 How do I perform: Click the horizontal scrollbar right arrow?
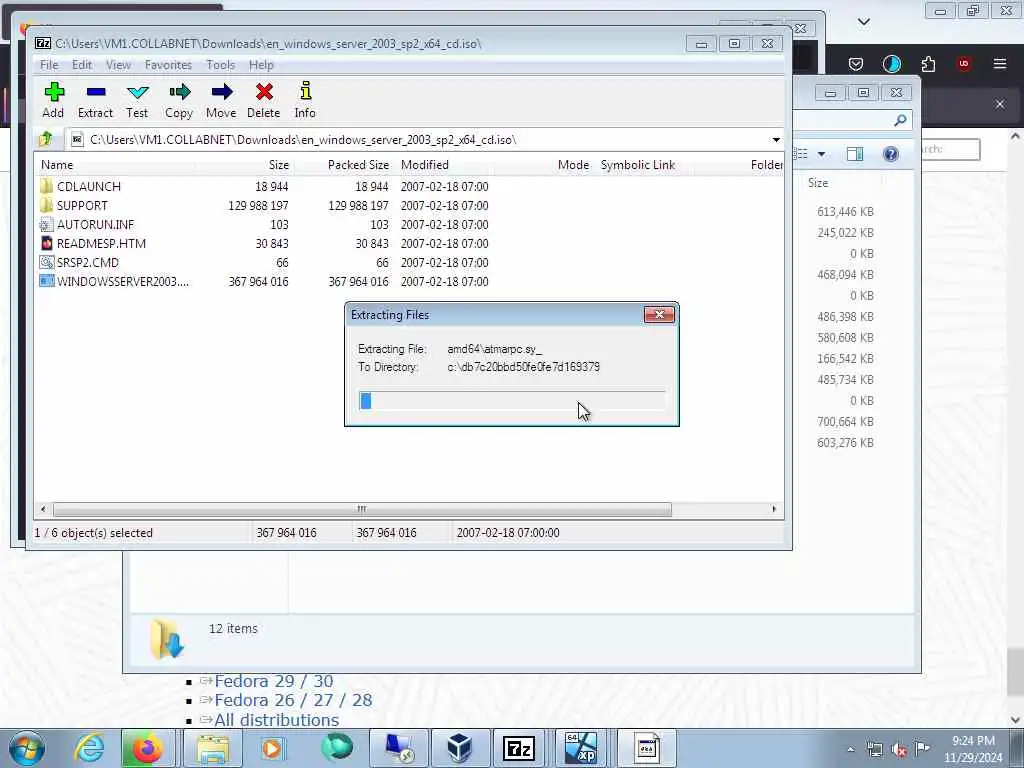pyautogui.click(x=775, y=509)
